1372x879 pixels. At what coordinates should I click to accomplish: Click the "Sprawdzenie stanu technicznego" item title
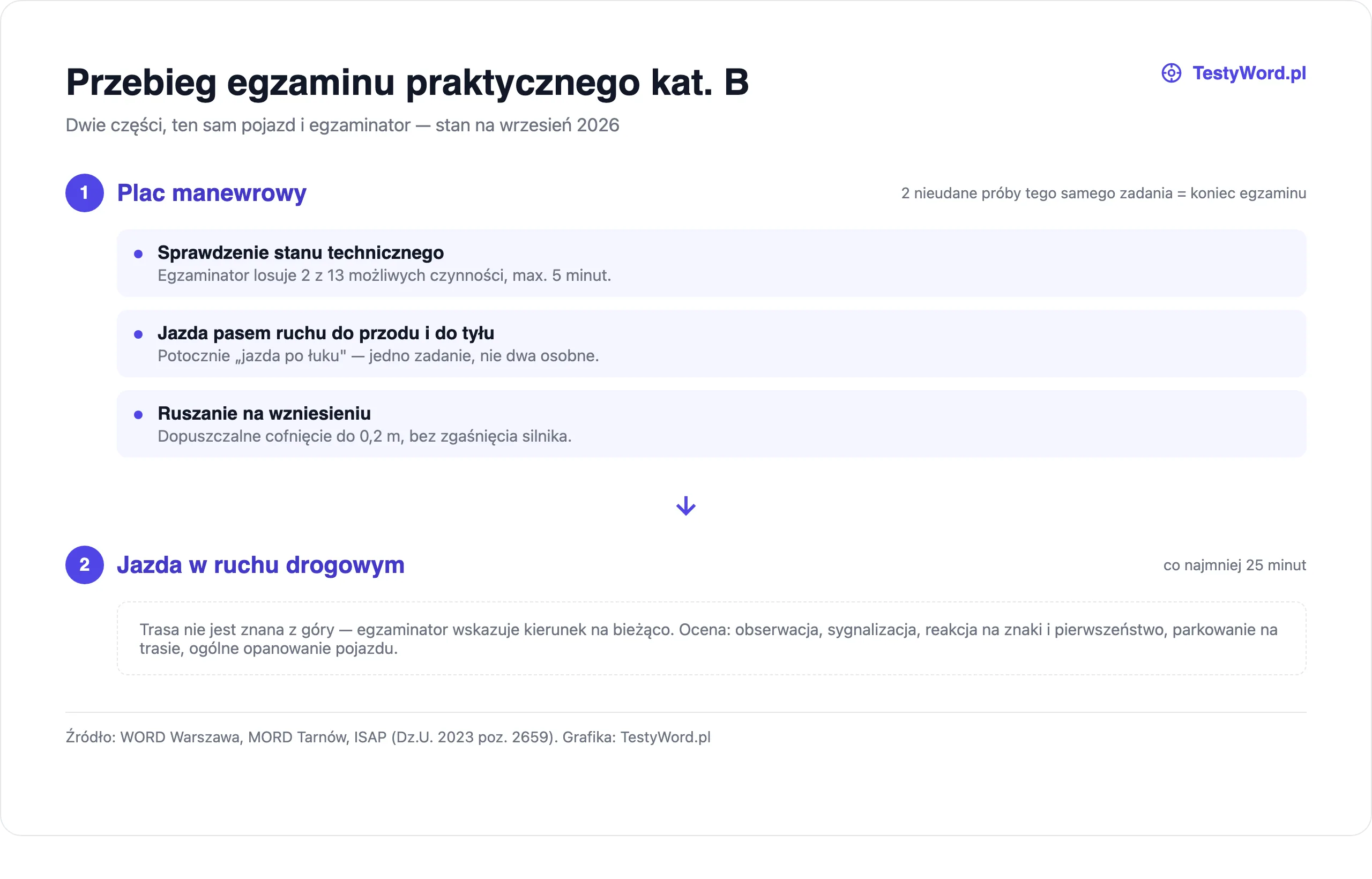tap(301, 252)
